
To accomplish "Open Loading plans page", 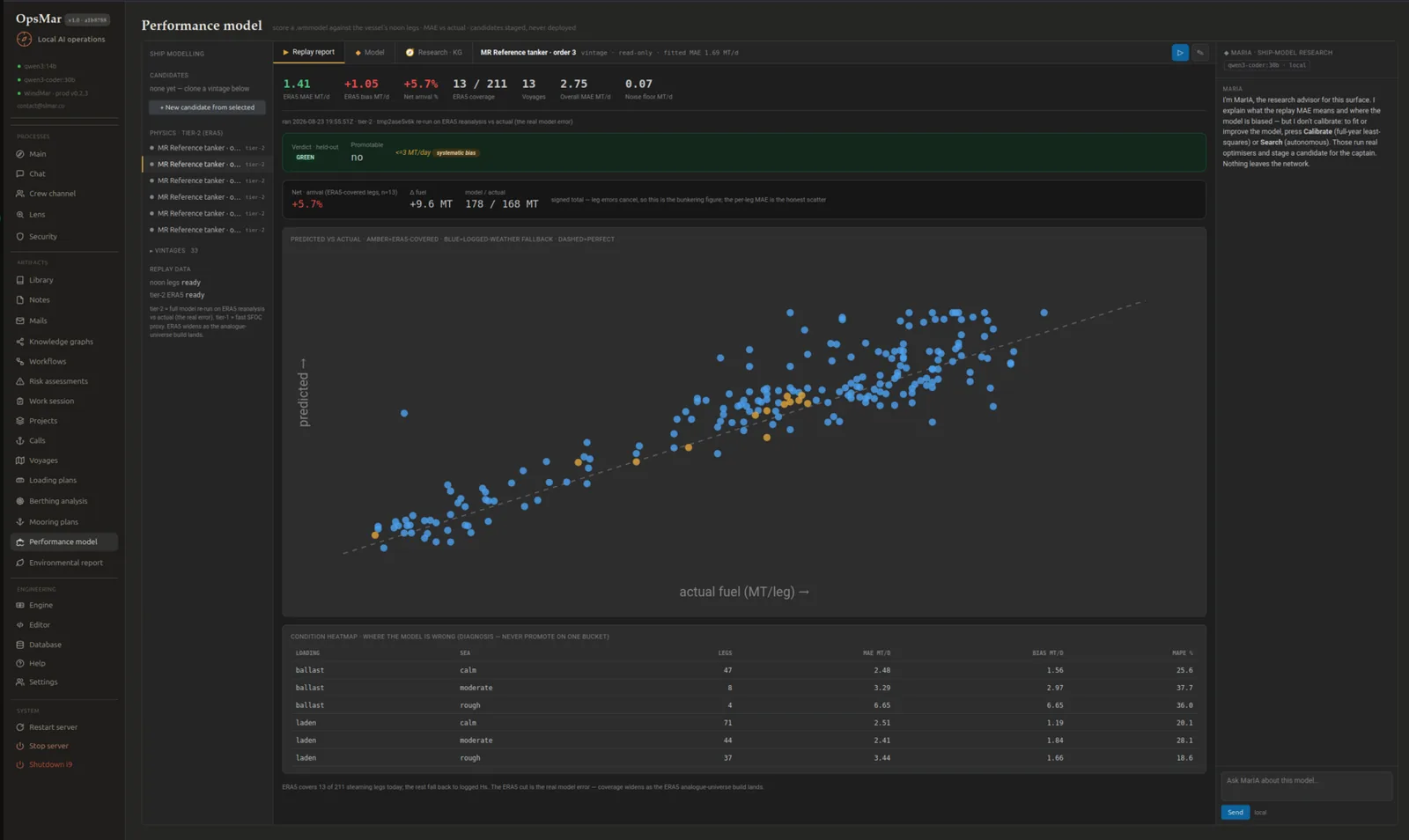I will tap(52, 481).
